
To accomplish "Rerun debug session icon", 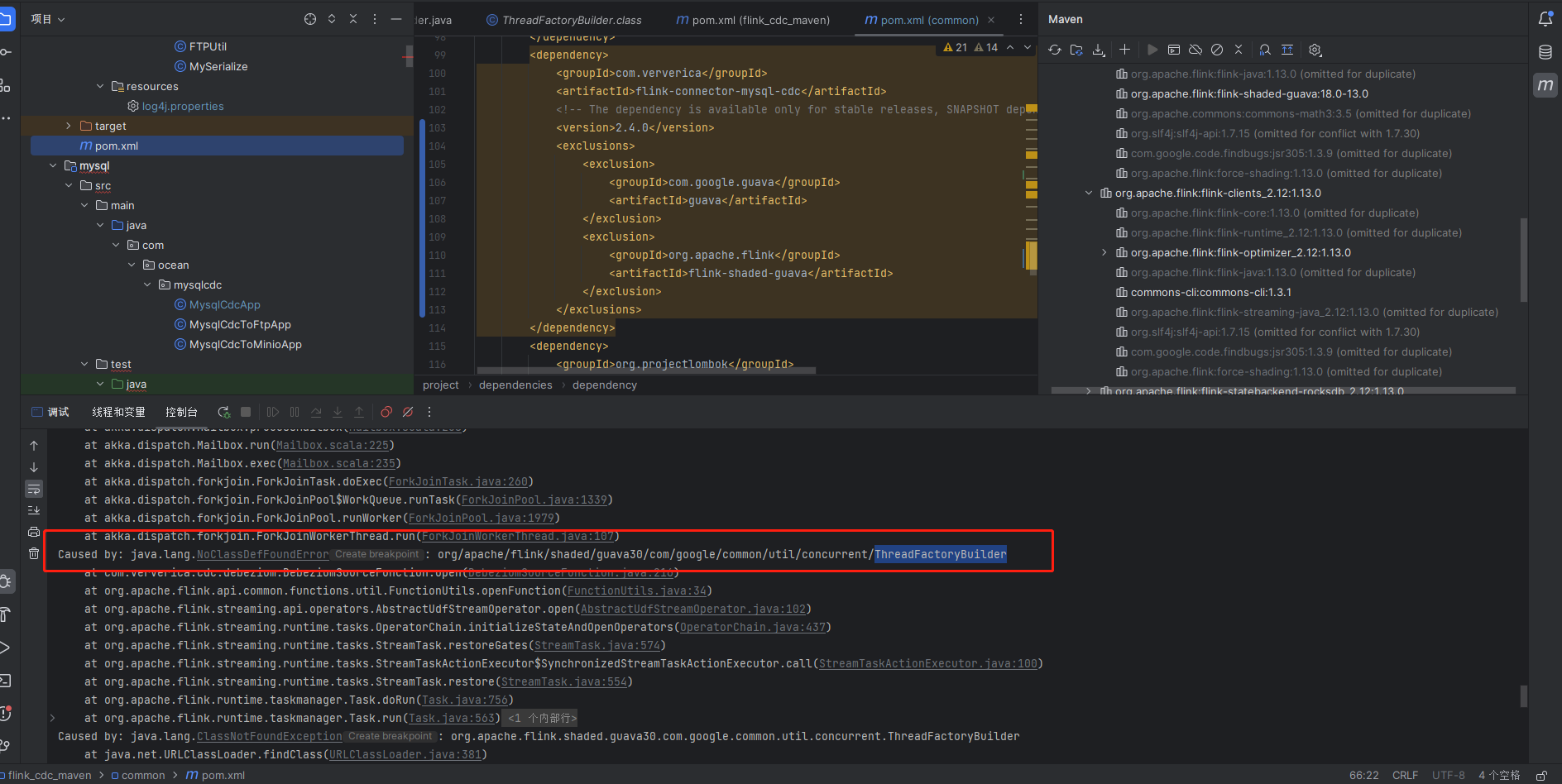I will coord(223,412).
